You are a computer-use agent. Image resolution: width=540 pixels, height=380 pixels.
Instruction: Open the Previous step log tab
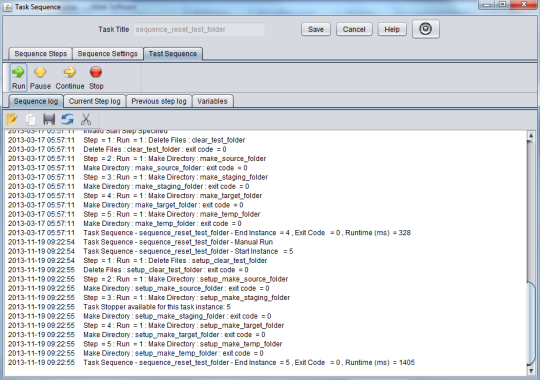(x=159, y=101)
